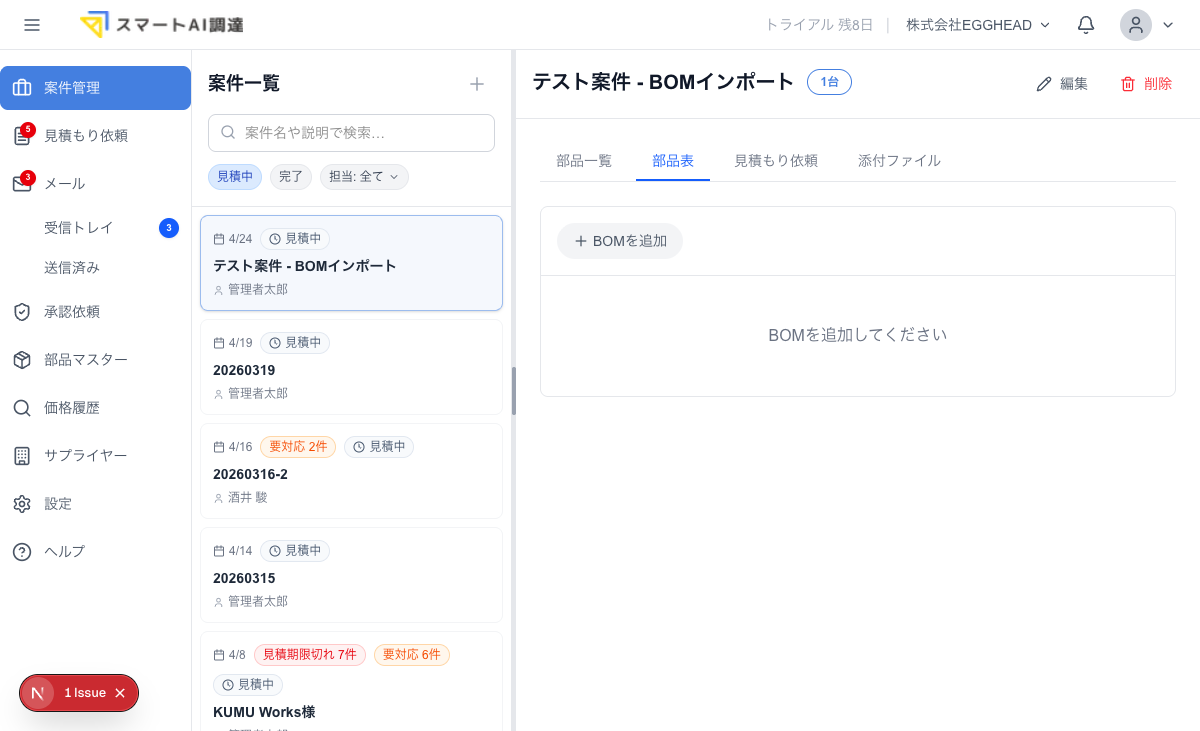Open the hamburger menu icon
This screenshot has width=1200, height=731.
tap(32, 25)
